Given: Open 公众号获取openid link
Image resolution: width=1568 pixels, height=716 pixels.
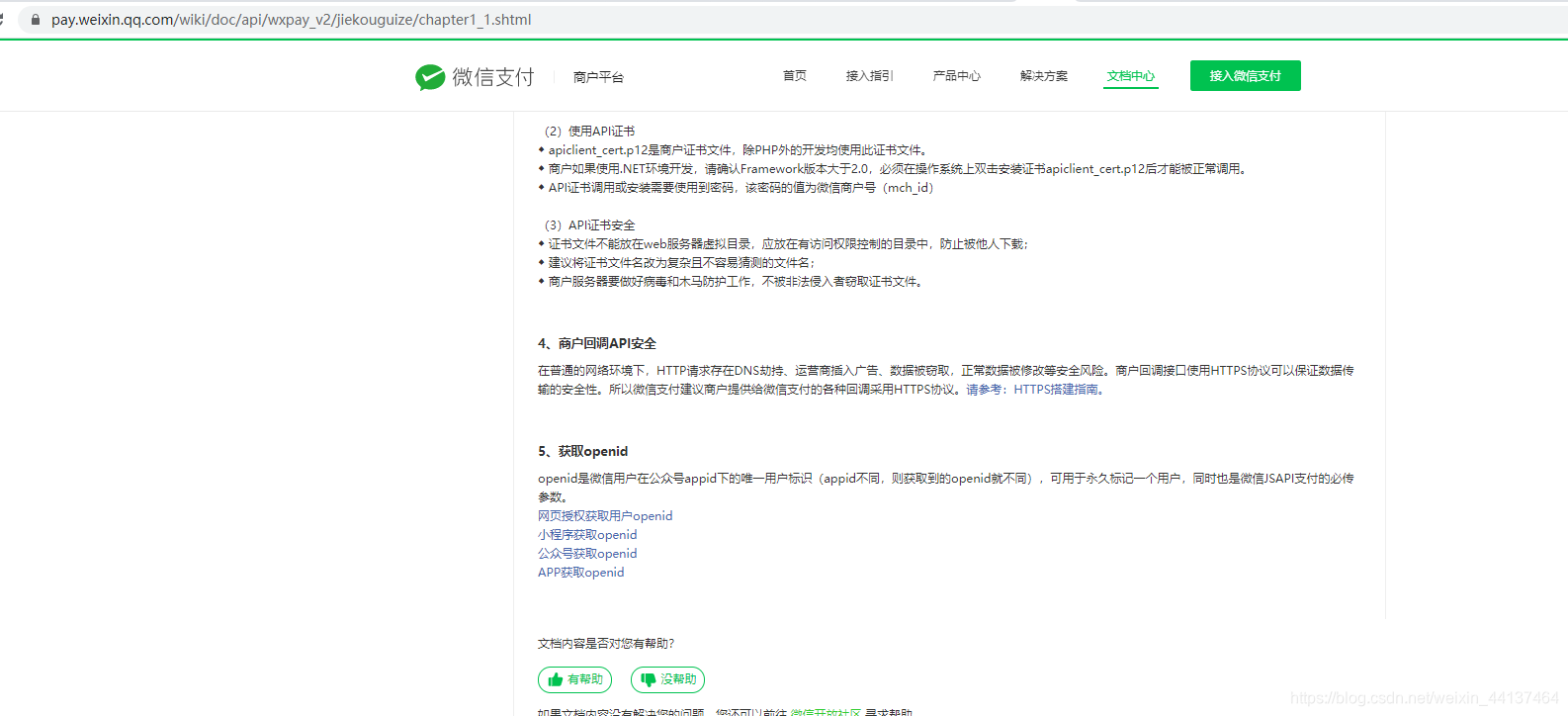Looking at the screenshot, I should [x=587, y=554].
